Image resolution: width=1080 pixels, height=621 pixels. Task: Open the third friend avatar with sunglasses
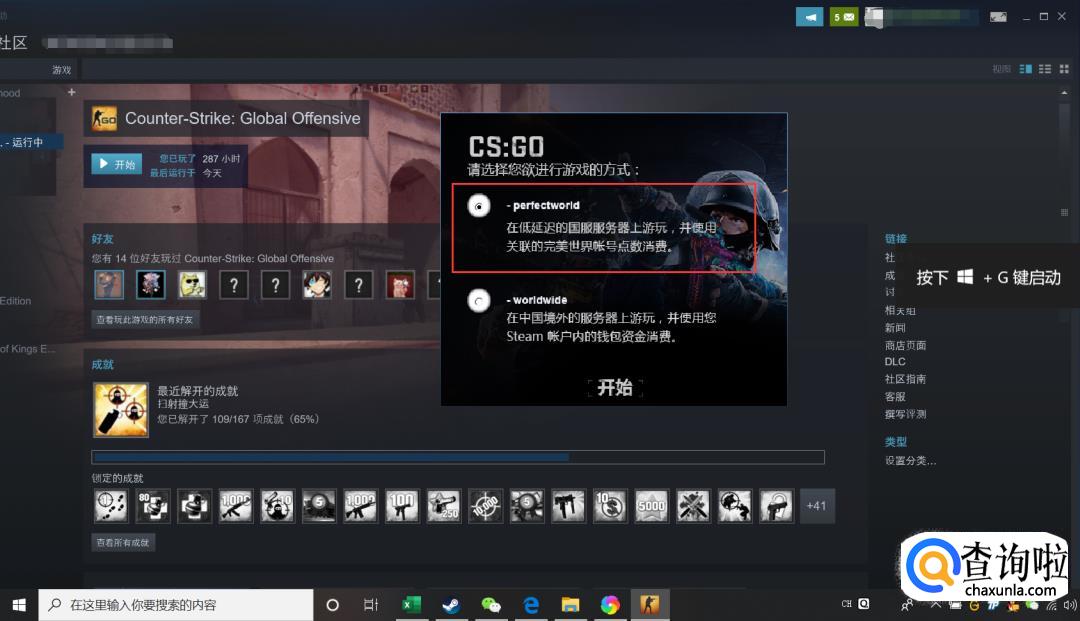click(x=192, y=284)
